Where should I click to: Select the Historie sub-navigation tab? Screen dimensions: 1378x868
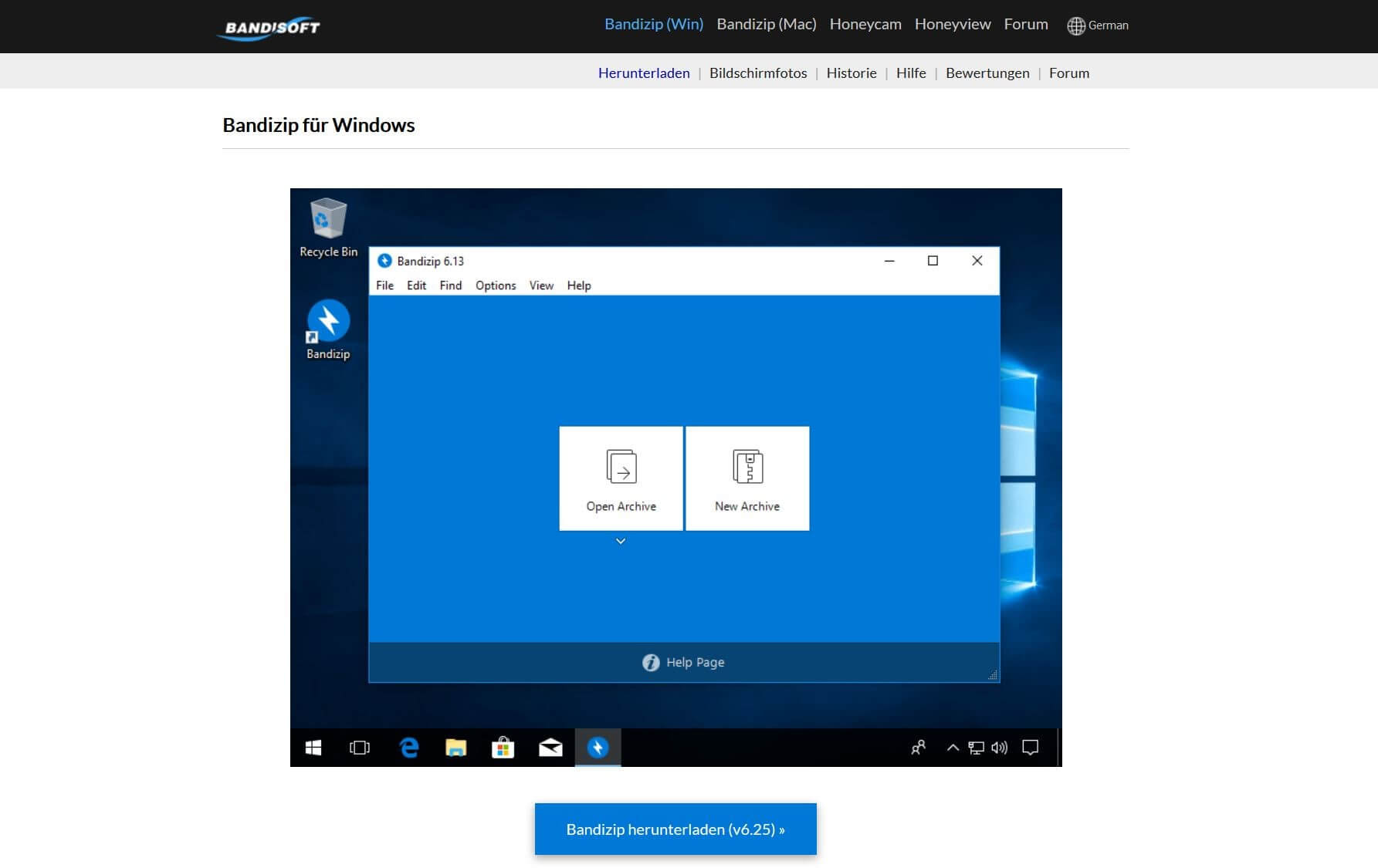coord(852,73)
